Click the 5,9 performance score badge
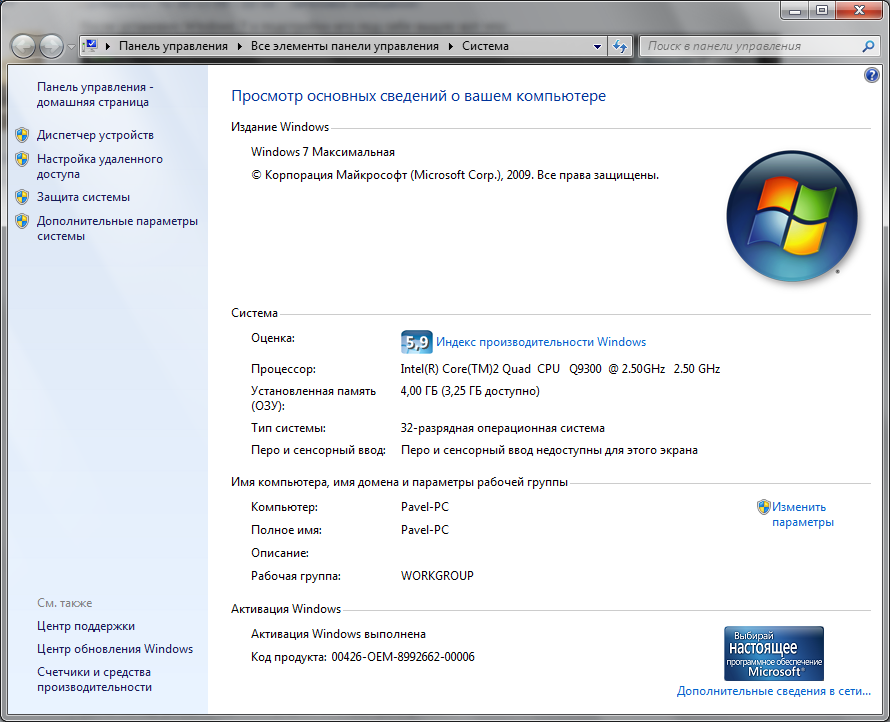The image size is (890, 722). coord(417,342)
